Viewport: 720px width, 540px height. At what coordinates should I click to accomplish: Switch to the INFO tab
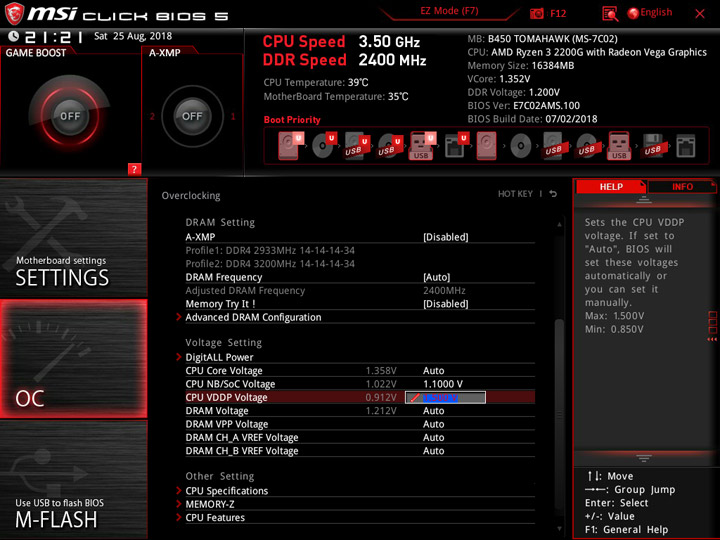tap(682, 186)
